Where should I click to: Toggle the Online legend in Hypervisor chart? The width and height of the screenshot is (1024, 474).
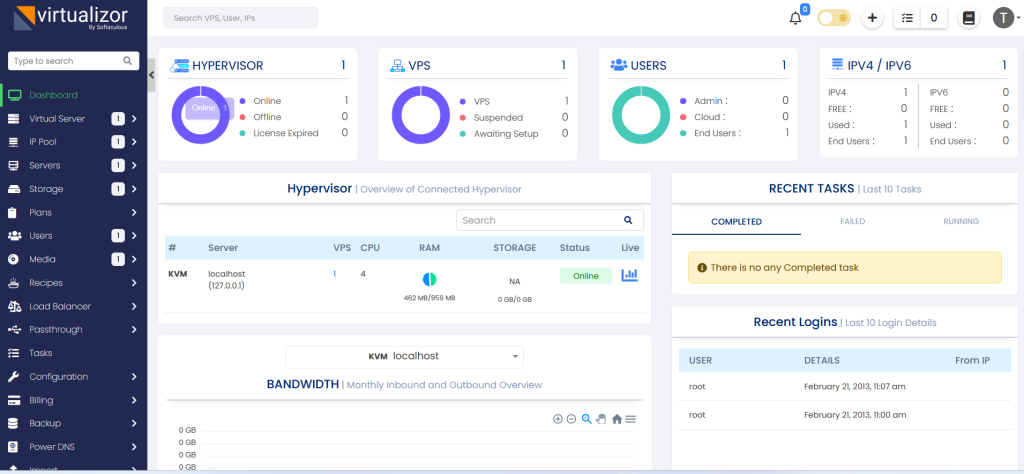tap(267, 101)
